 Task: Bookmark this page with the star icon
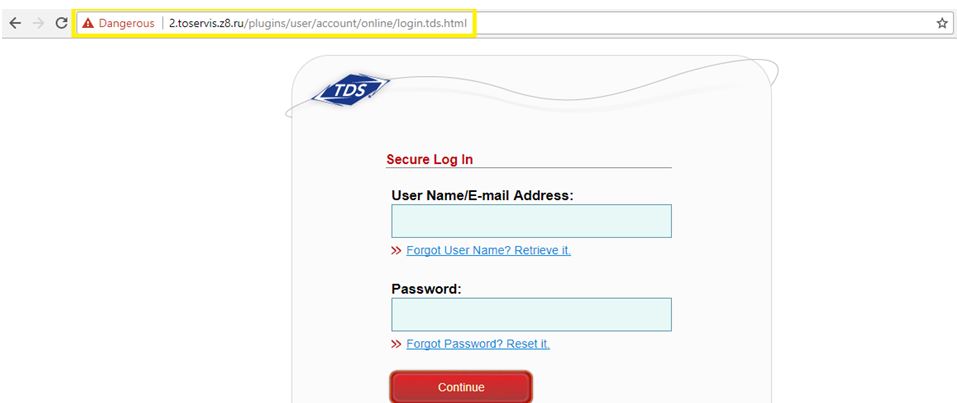pos(942,23)
